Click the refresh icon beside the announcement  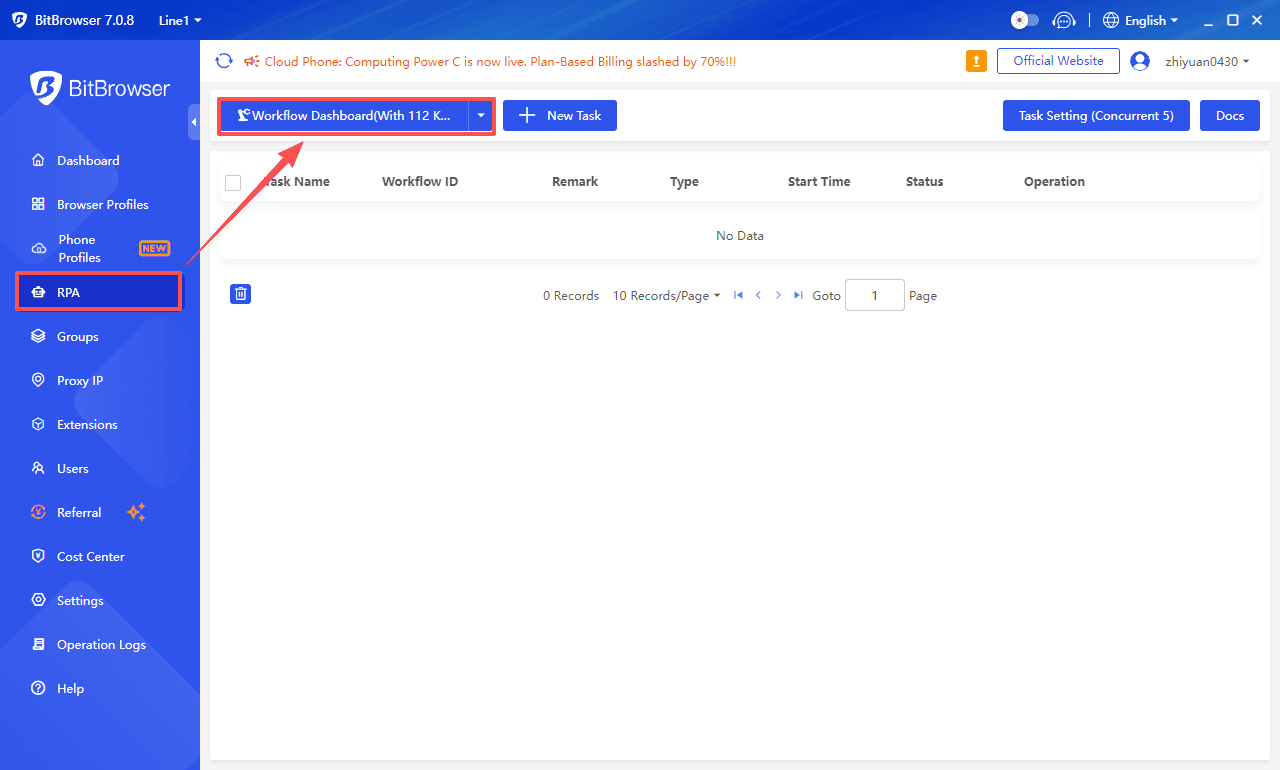click(x=224, y=61)
